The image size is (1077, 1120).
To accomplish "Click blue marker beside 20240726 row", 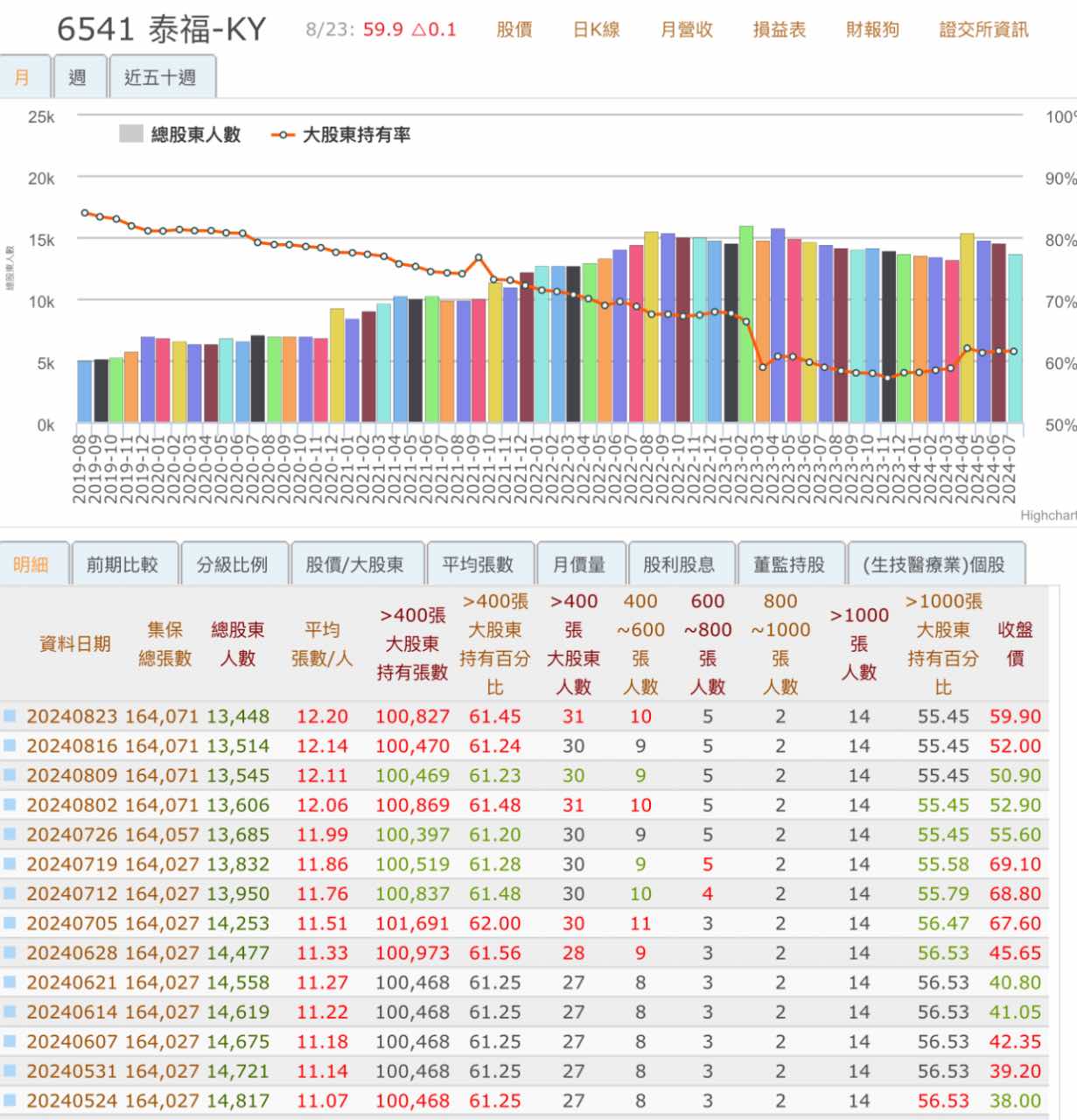I will [10, 835].
